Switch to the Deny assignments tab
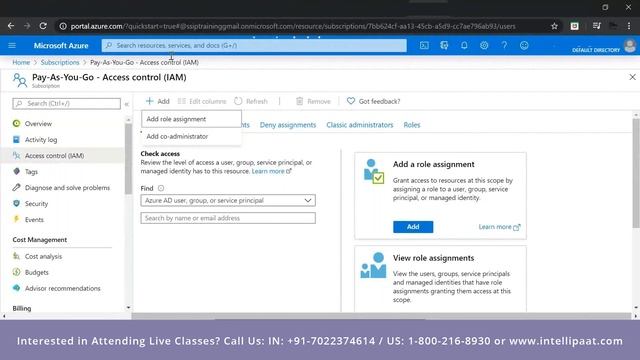640x360 pixels. pos(288,125)
